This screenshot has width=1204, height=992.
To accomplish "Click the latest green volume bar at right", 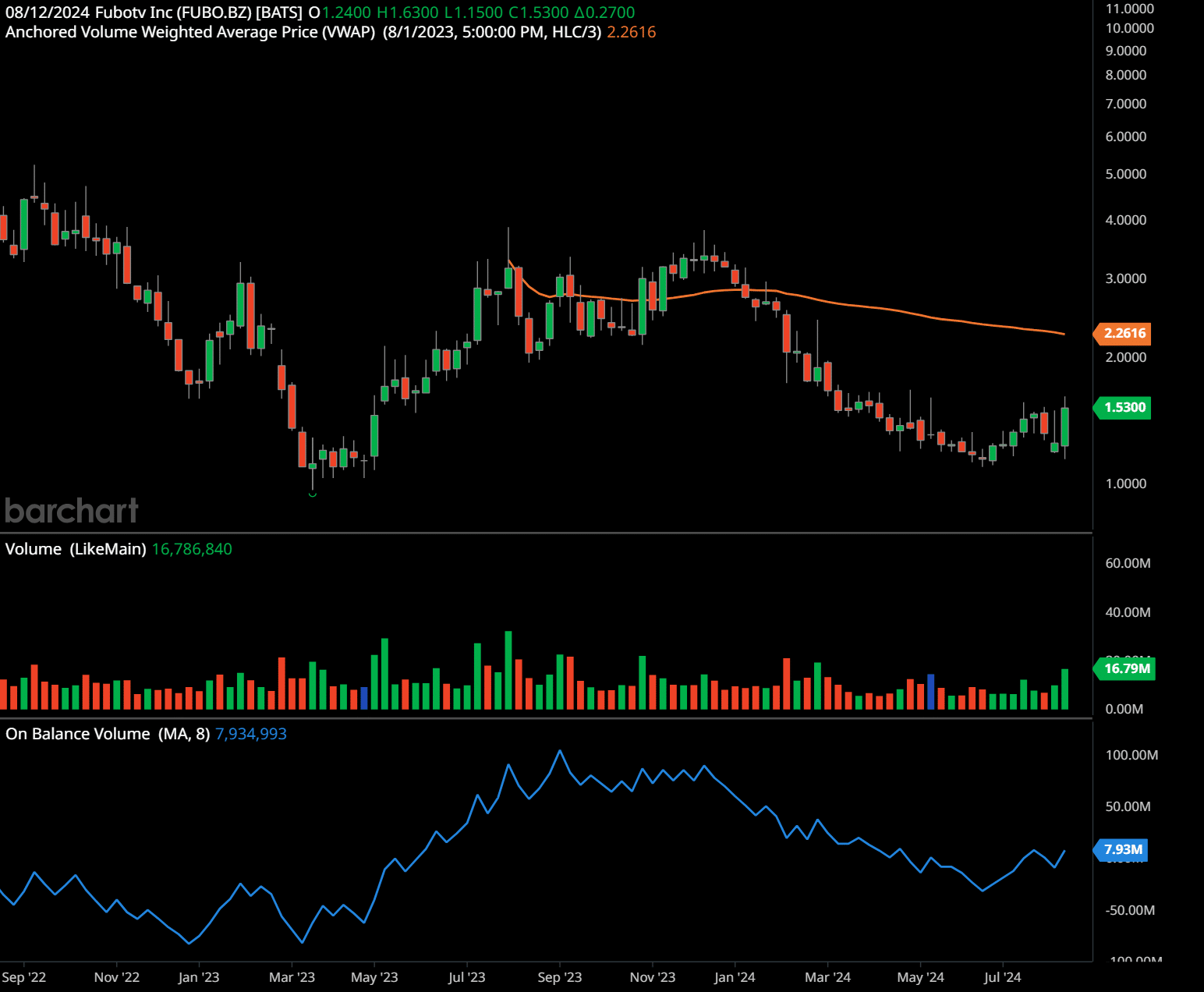I will coord(1064,689).
